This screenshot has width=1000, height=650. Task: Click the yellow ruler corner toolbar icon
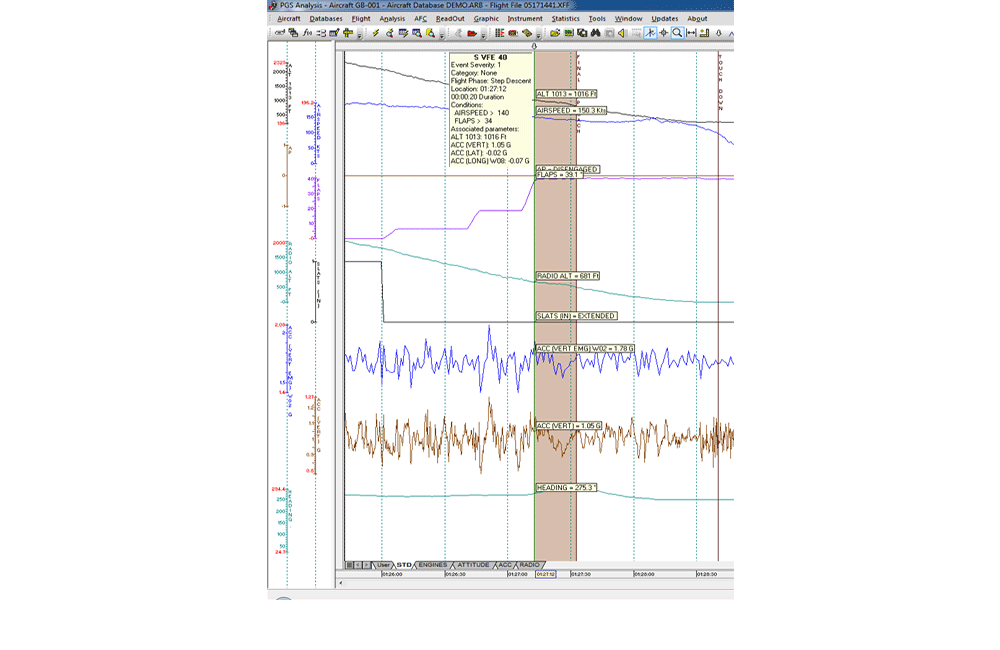click(x=705, y=33)
